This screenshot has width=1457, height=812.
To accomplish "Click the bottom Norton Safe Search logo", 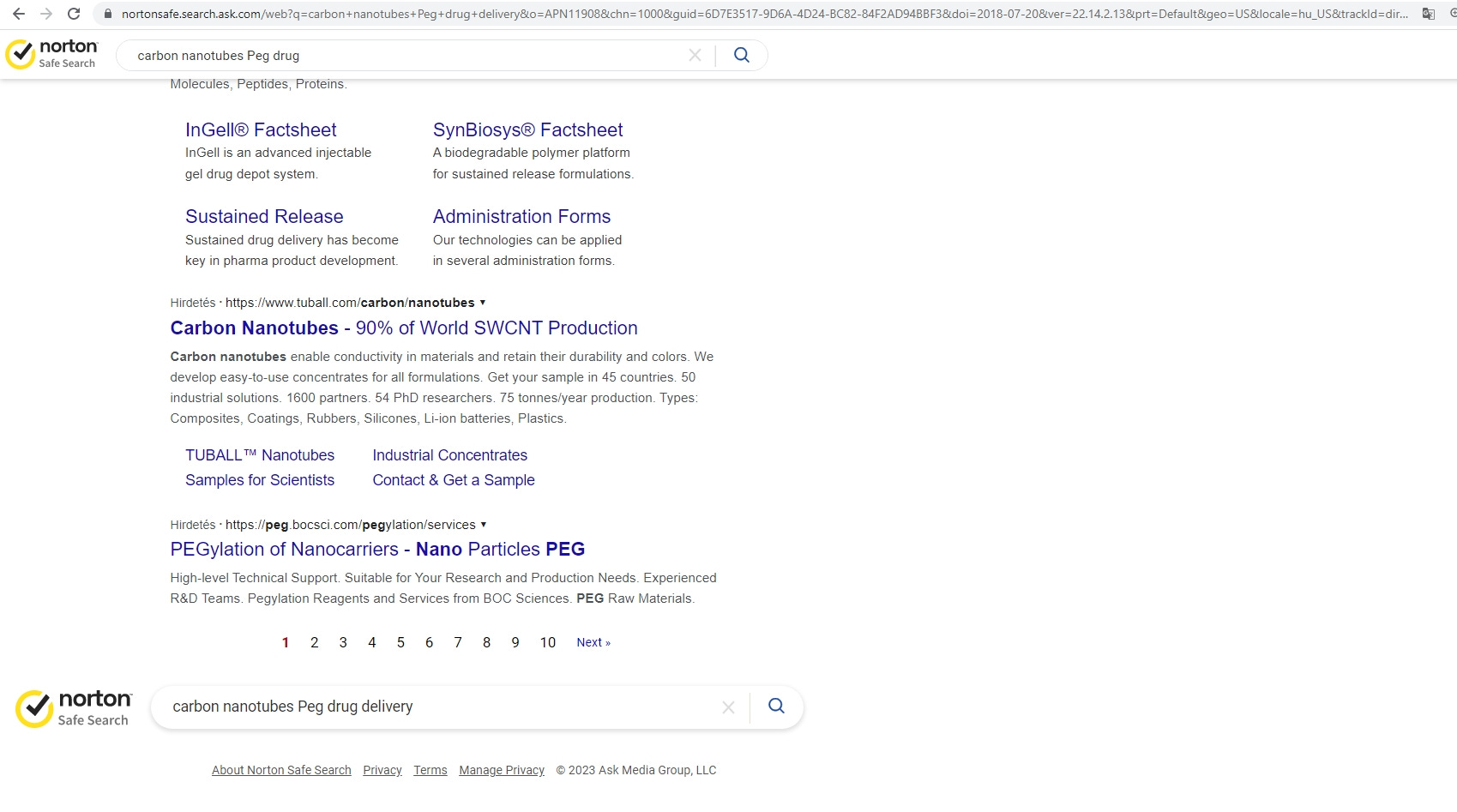I will 74,708.
